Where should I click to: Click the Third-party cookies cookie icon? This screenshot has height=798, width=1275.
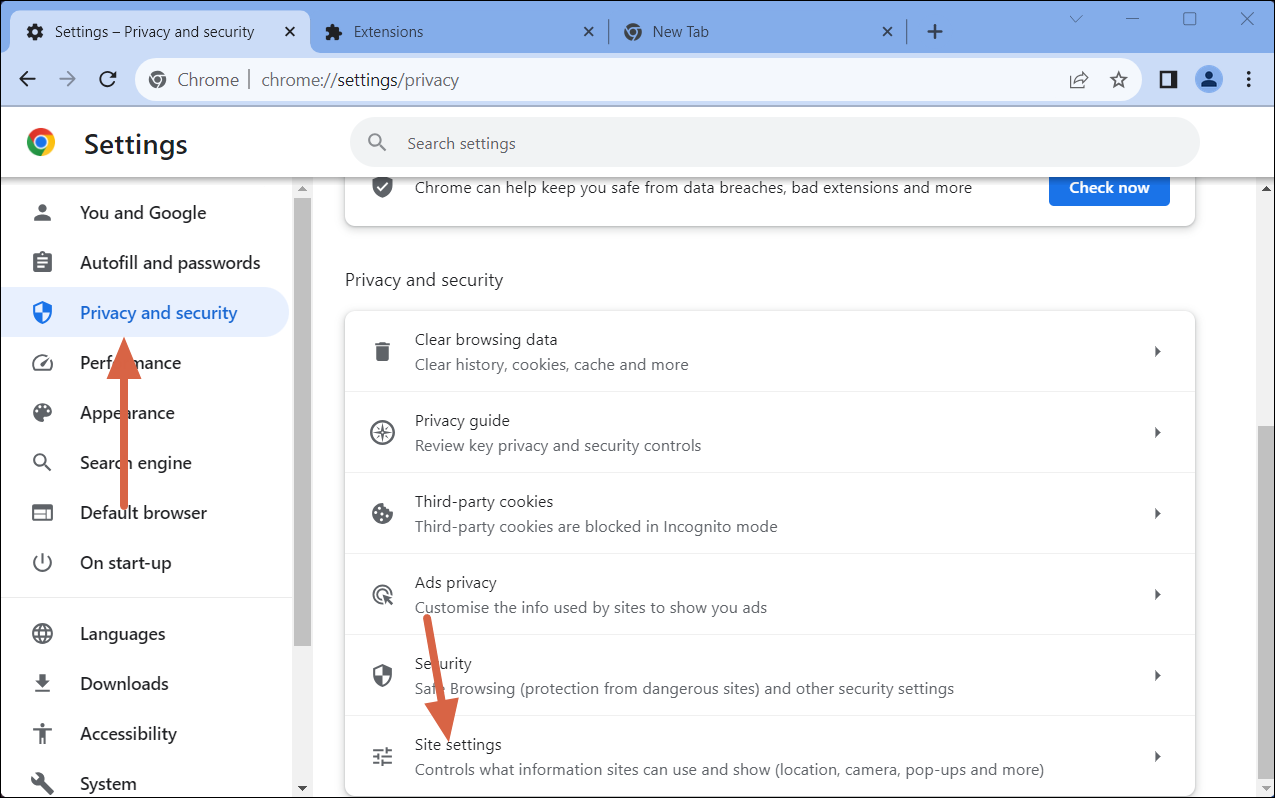click(381, 513)
